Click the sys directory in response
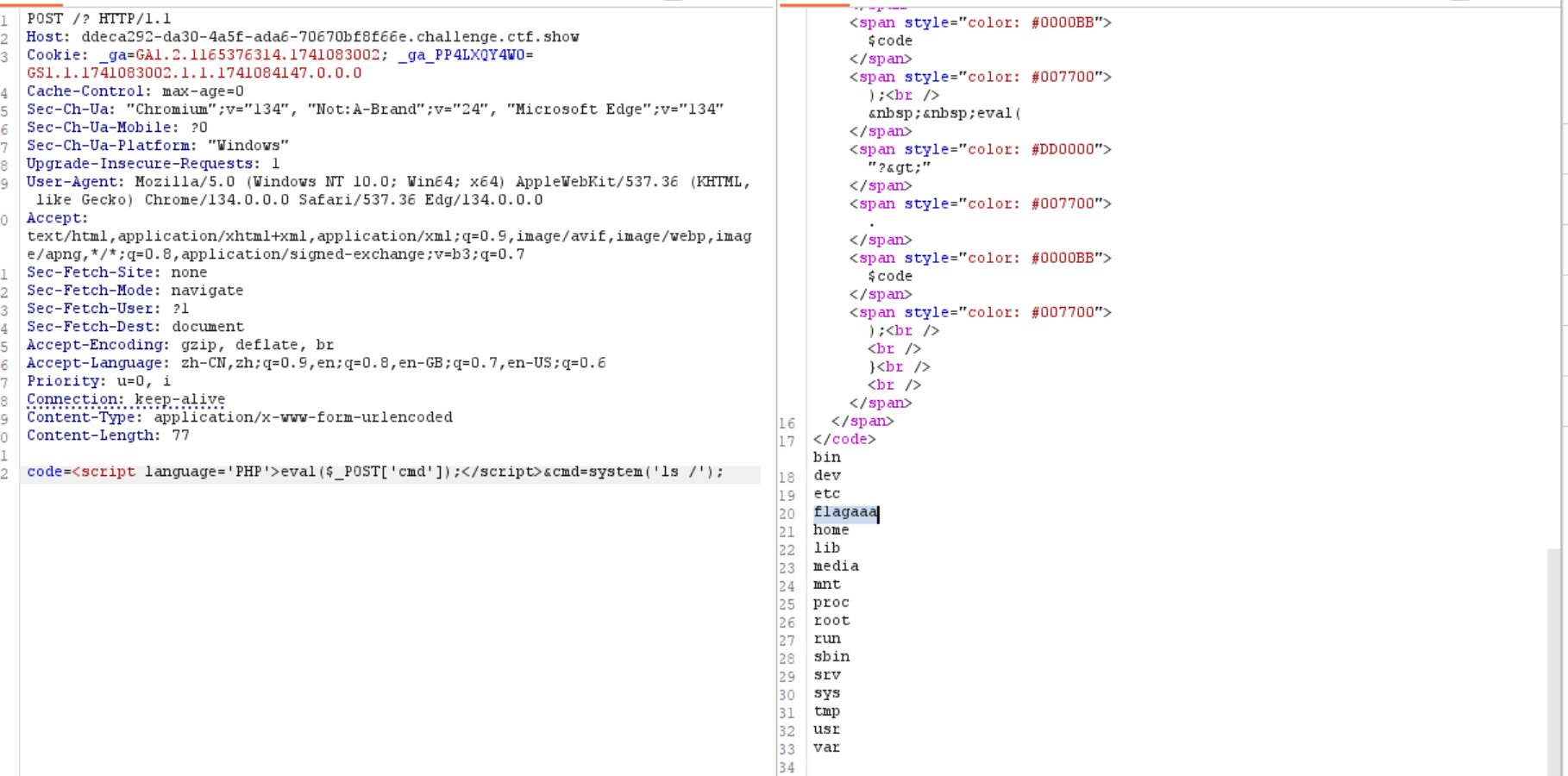 coord(826,692)
